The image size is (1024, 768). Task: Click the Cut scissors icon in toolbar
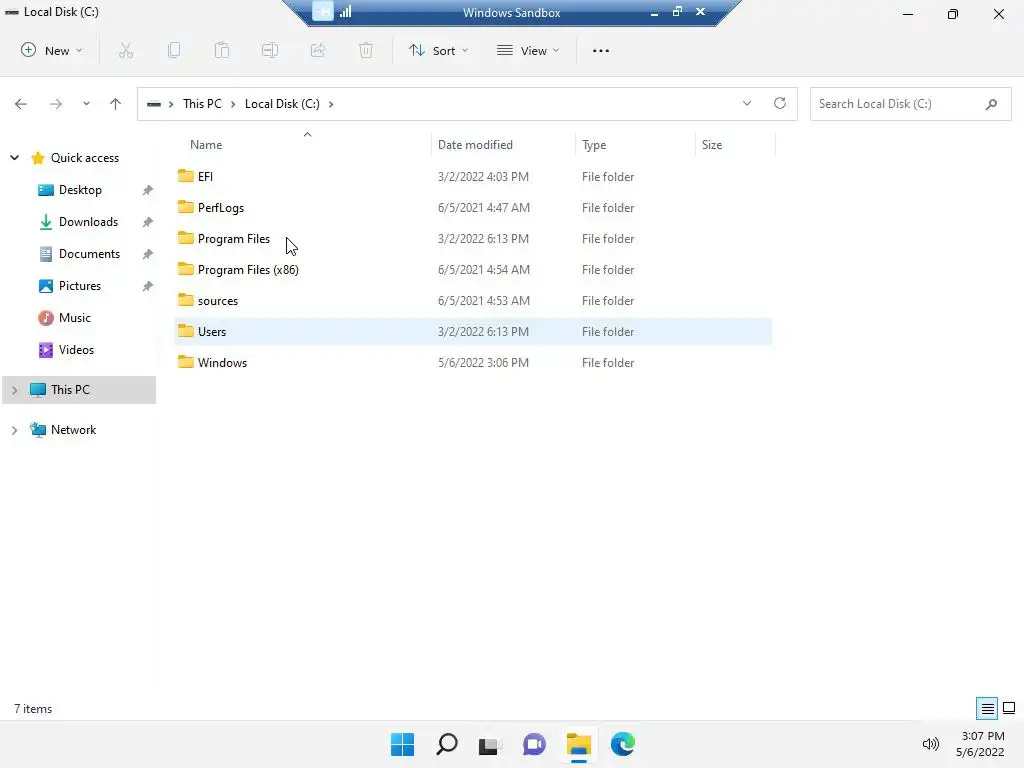pyautogui.click(x=125, y=50)
